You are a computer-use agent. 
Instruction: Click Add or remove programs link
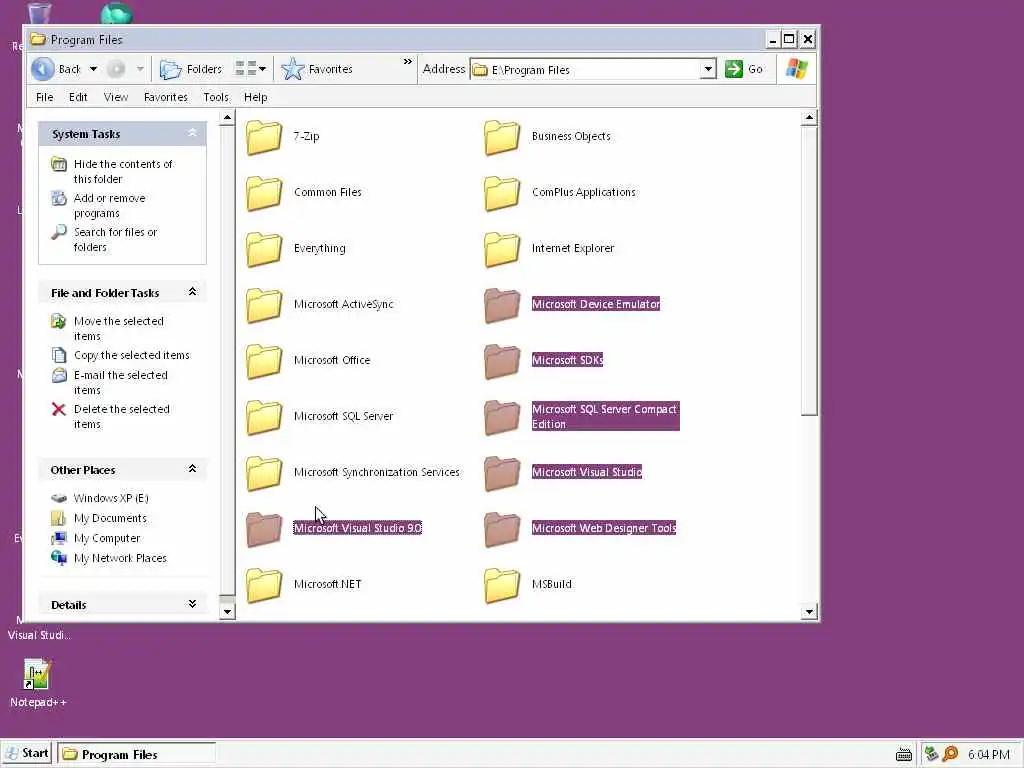coord(109,206)
